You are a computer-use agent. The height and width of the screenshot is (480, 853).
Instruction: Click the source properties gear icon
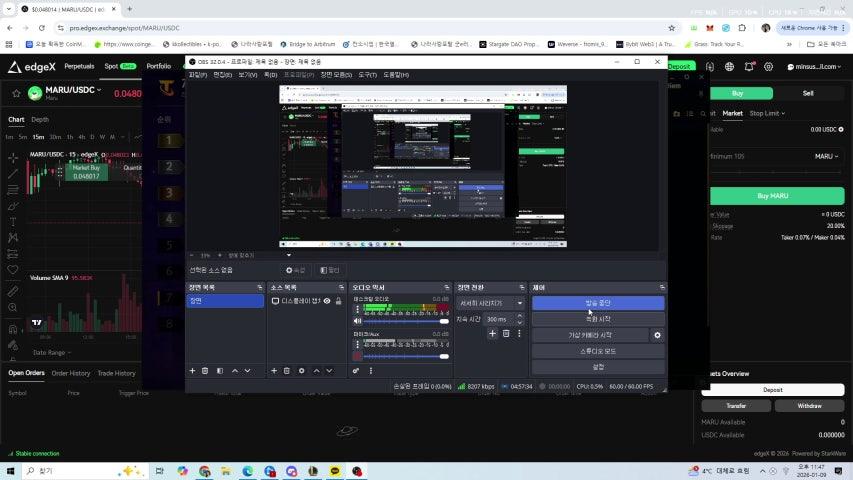pos(302,371)
